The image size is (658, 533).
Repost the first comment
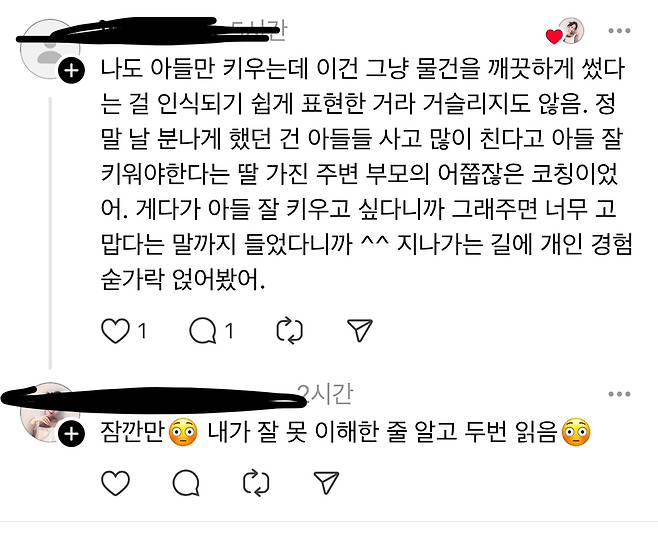pos(290,331)
